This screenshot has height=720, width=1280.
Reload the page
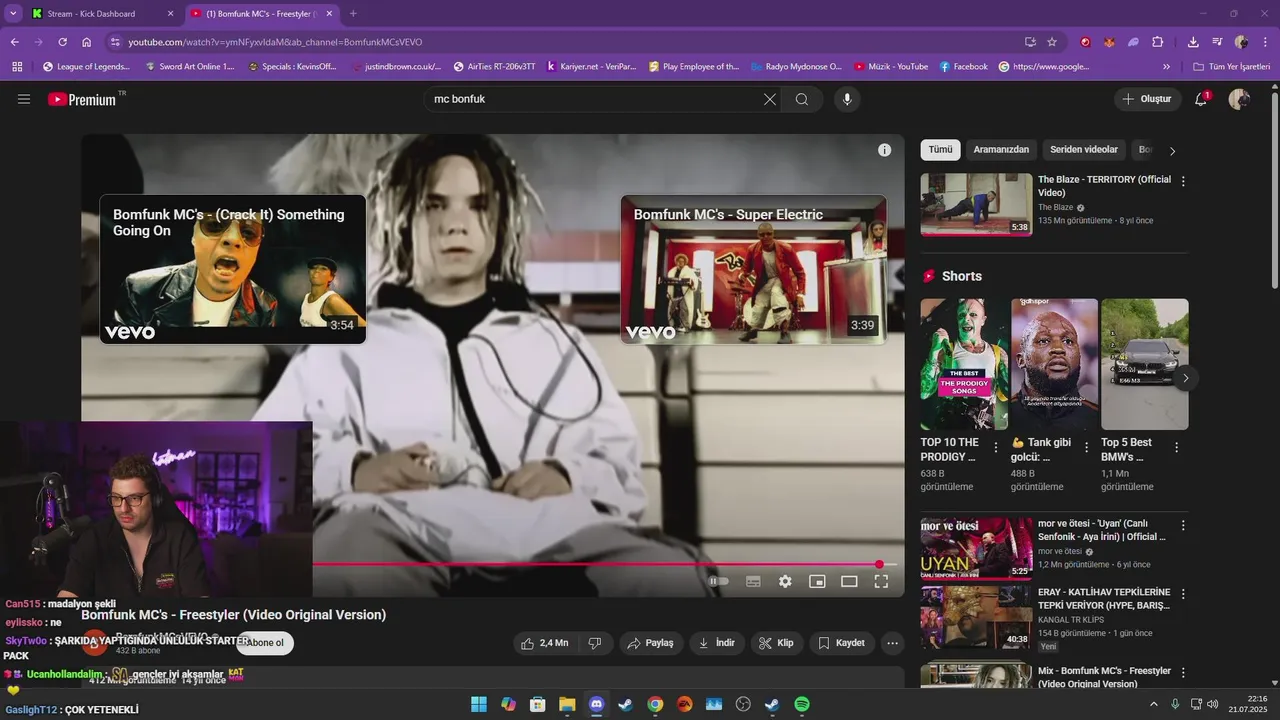tap(62, 42)
